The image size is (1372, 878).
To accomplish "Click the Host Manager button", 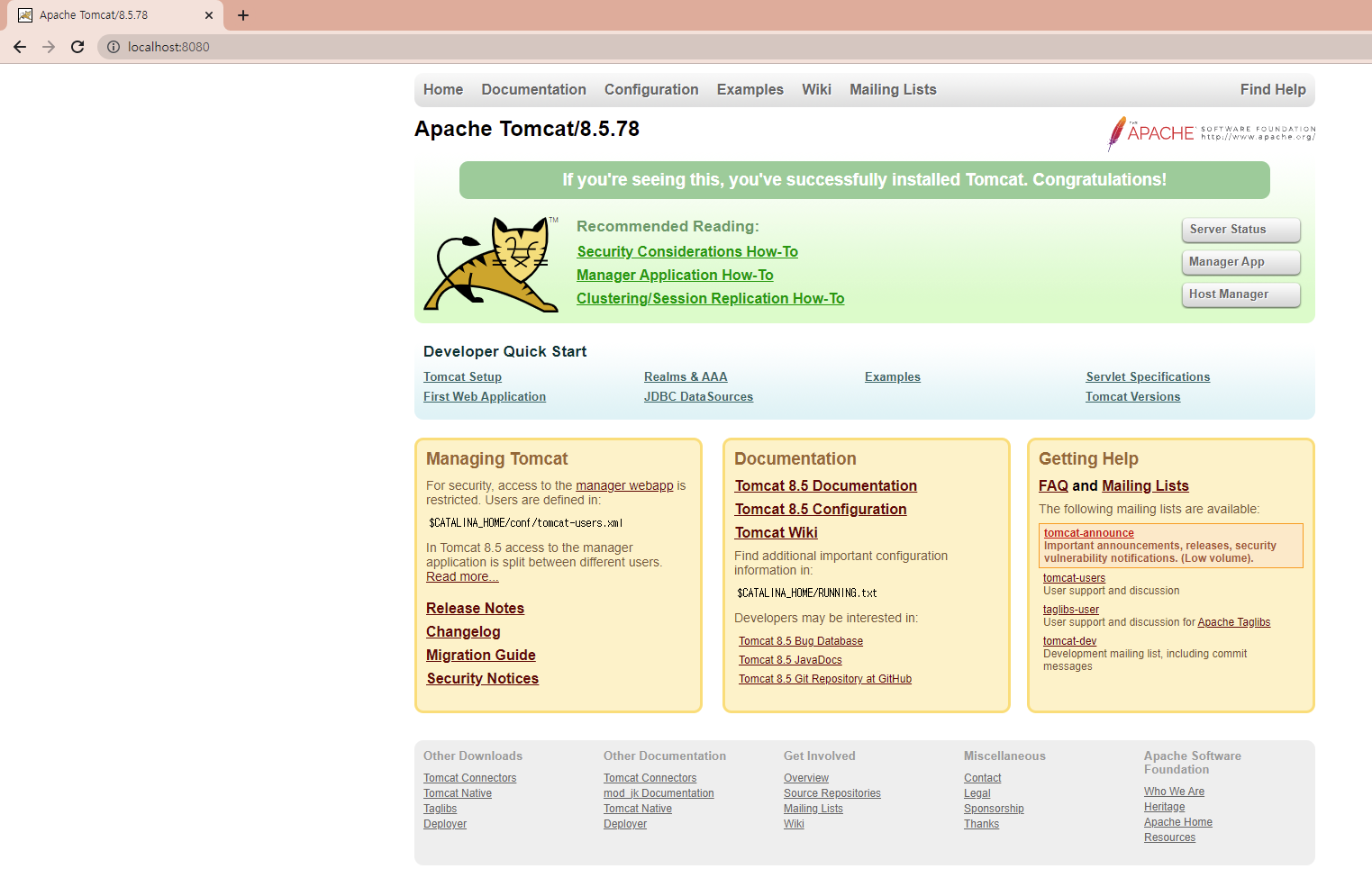I will (x=1240, y=294).
